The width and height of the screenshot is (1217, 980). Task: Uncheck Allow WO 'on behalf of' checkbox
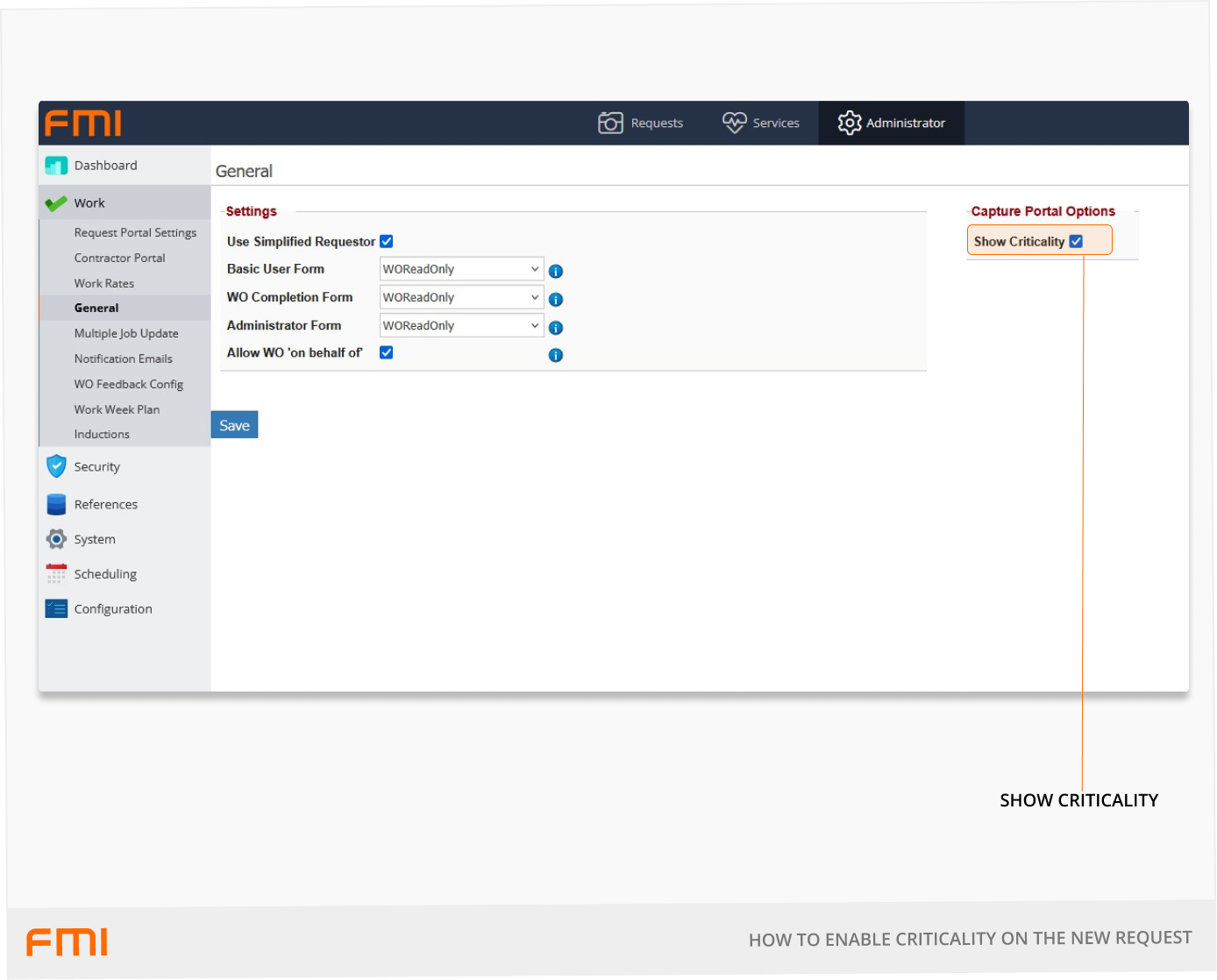386,352
